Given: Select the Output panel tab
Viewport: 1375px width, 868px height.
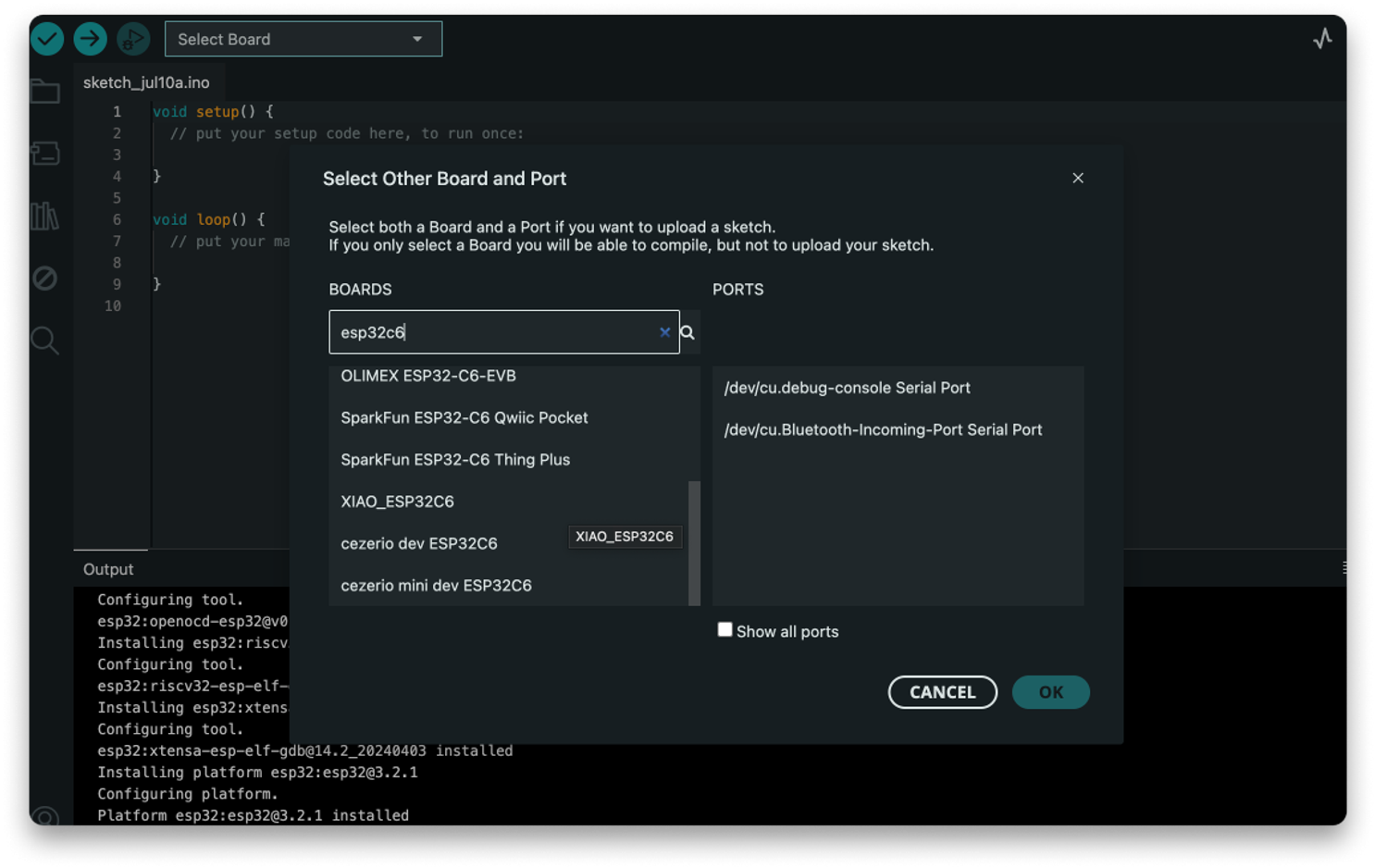Looking at the screenshot, I should pyautogui.click(x=108, y=569).
